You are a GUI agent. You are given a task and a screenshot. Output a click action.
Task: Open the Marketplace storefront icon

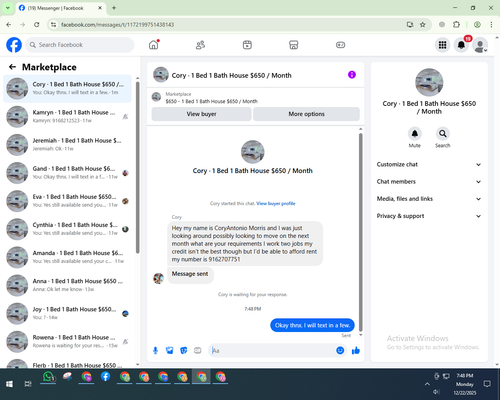293,45
